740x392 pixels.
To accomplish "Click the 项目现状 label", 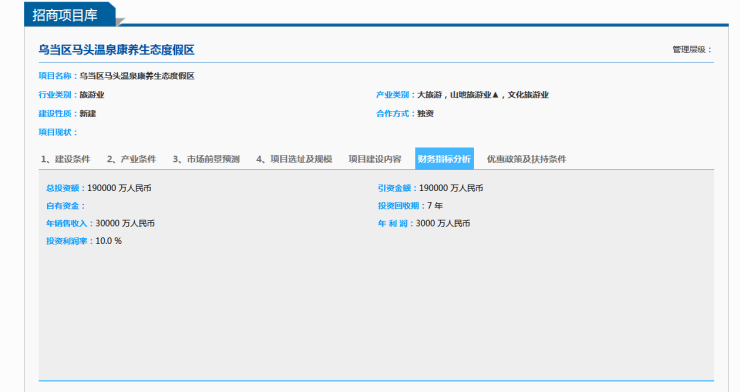I will tap(57, 133).
